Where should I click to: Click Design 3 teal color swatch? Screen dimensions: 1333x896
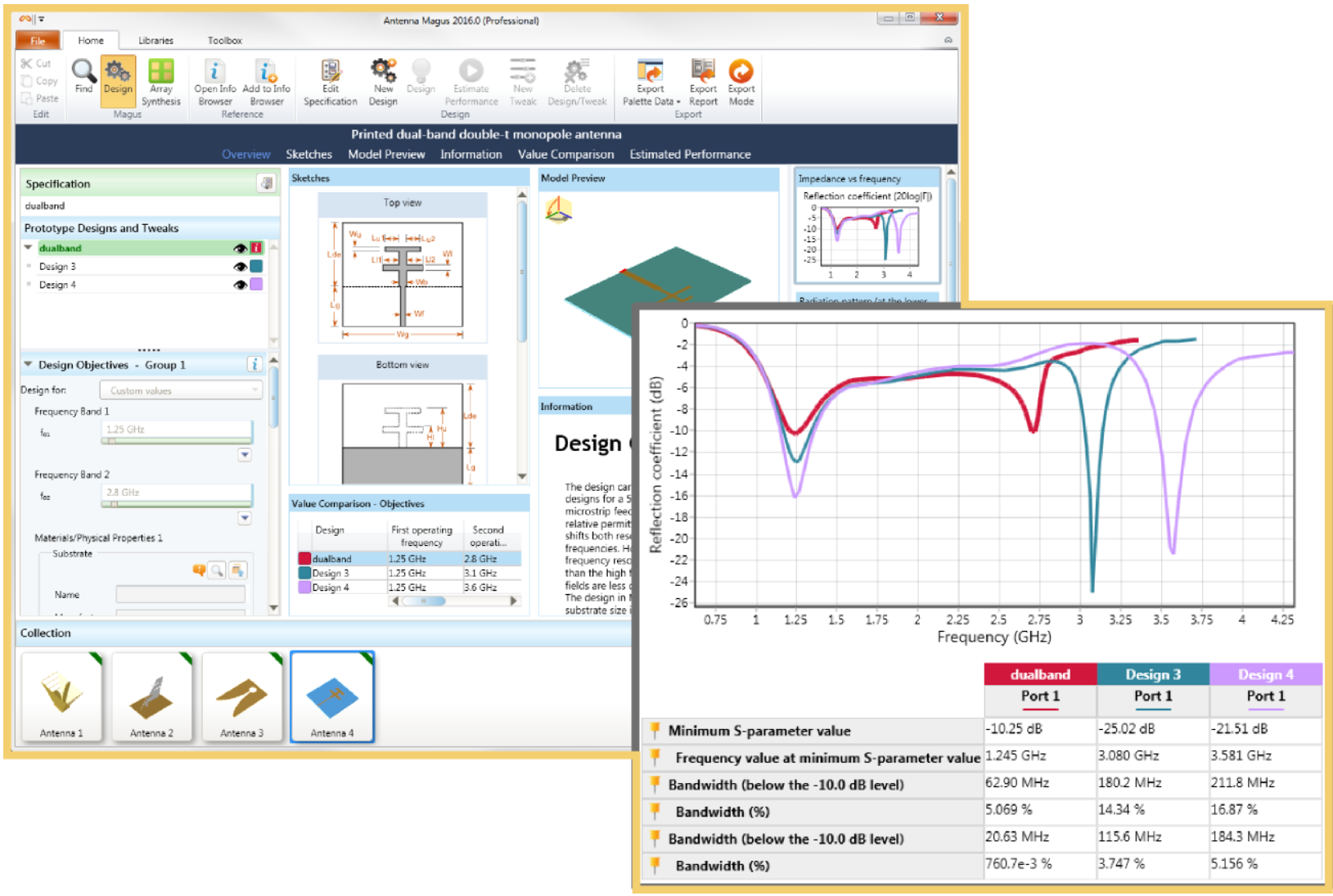pyautogui.click(x=256, y=266)
